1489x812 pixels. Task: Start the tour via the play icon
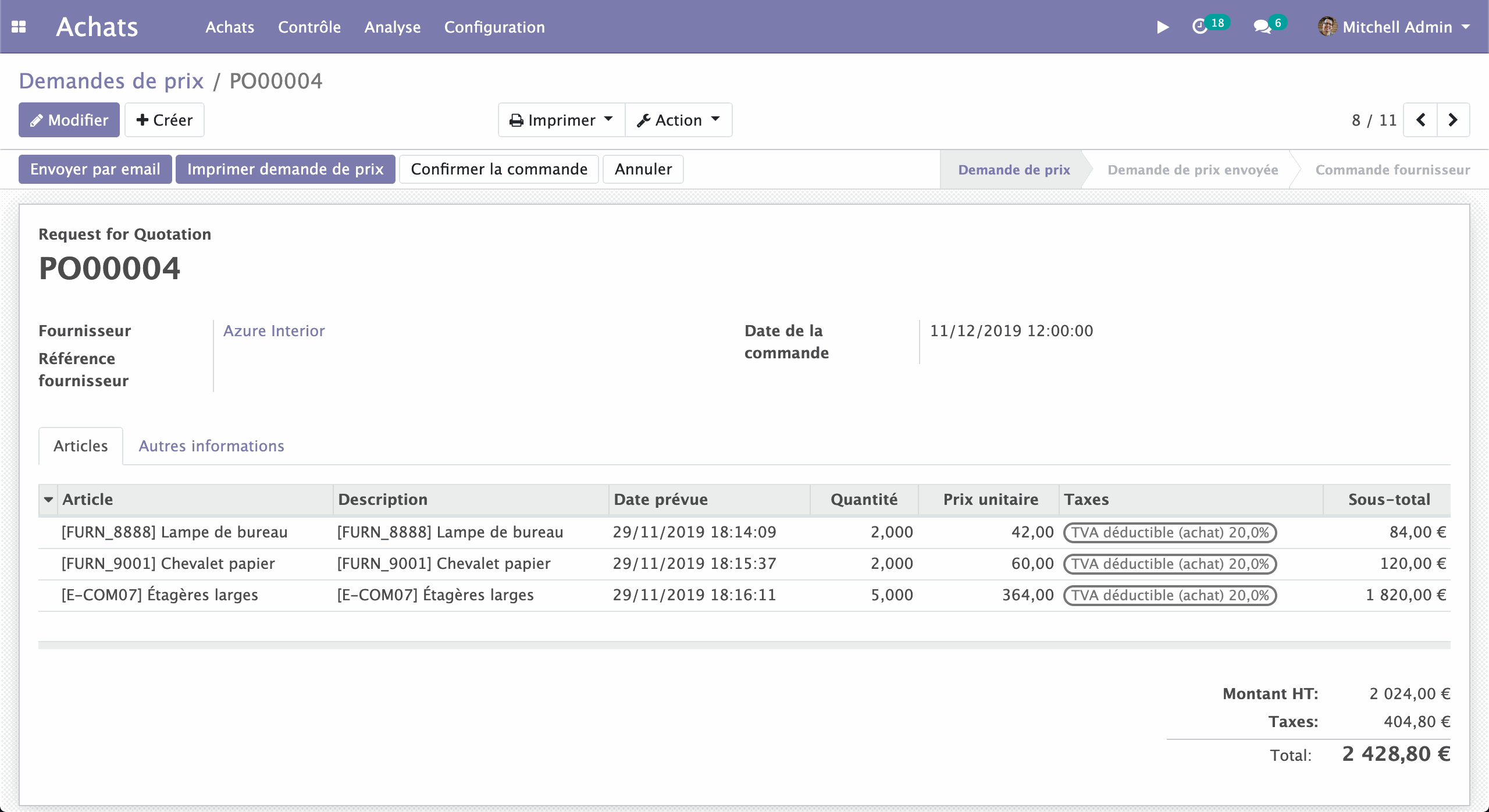pos(1162,27)
